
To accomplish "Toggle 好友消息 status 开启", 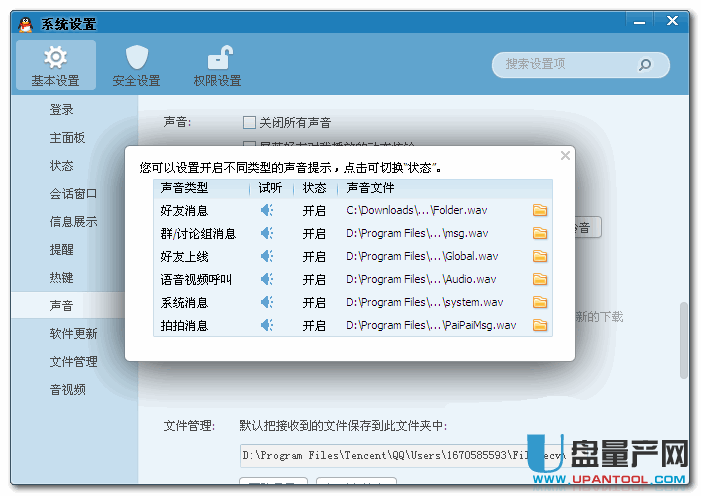I will point(314,211).
